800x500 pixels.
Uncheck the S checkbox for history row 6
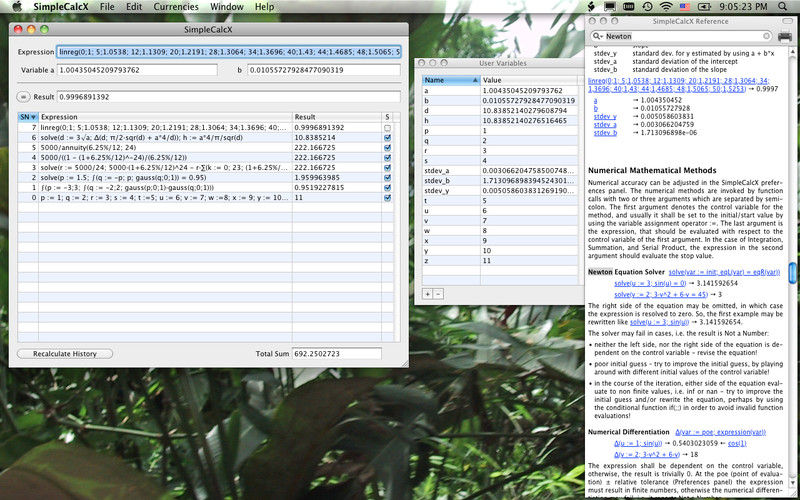pos(387,138)
